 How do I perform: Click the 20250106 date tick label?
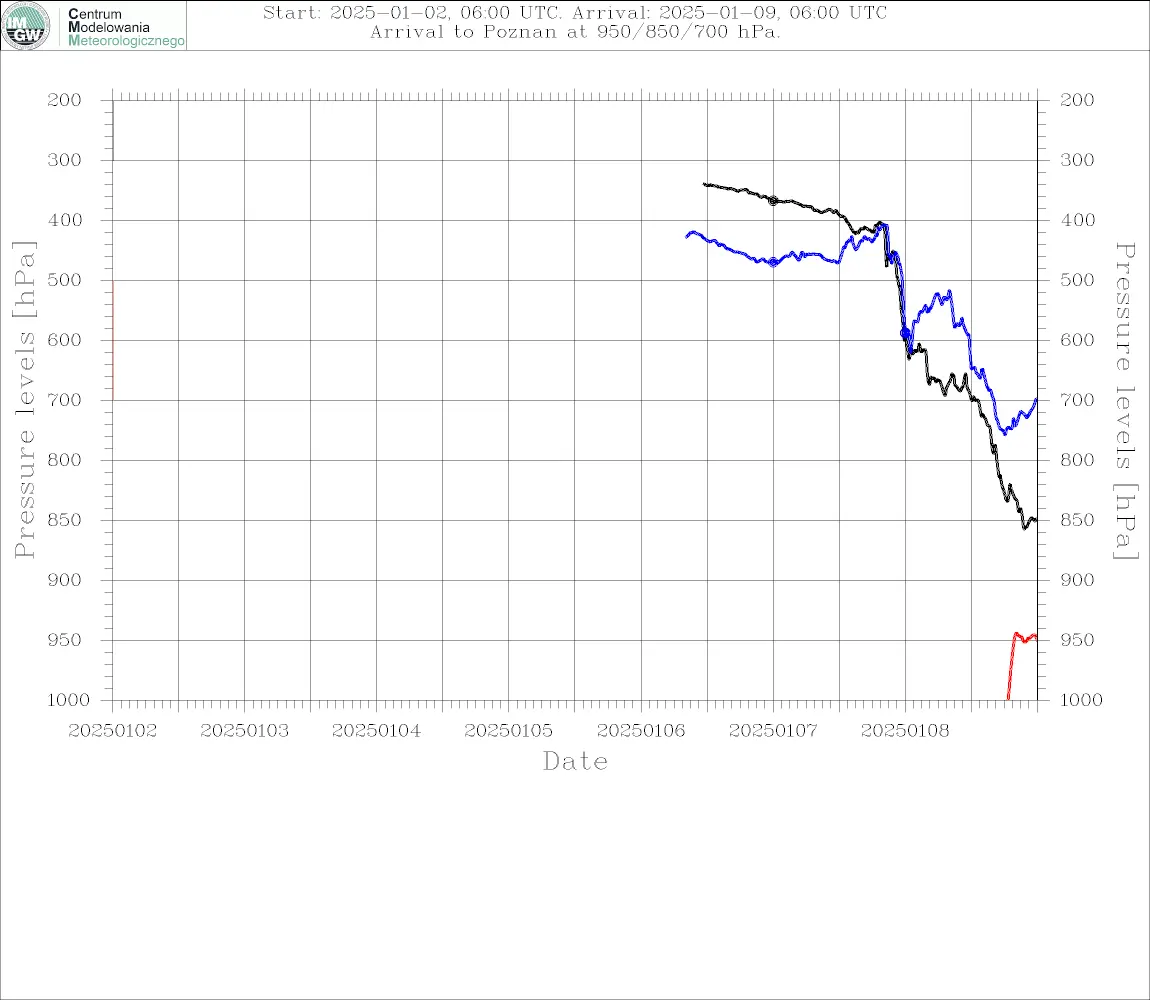(x=641, y=731)
